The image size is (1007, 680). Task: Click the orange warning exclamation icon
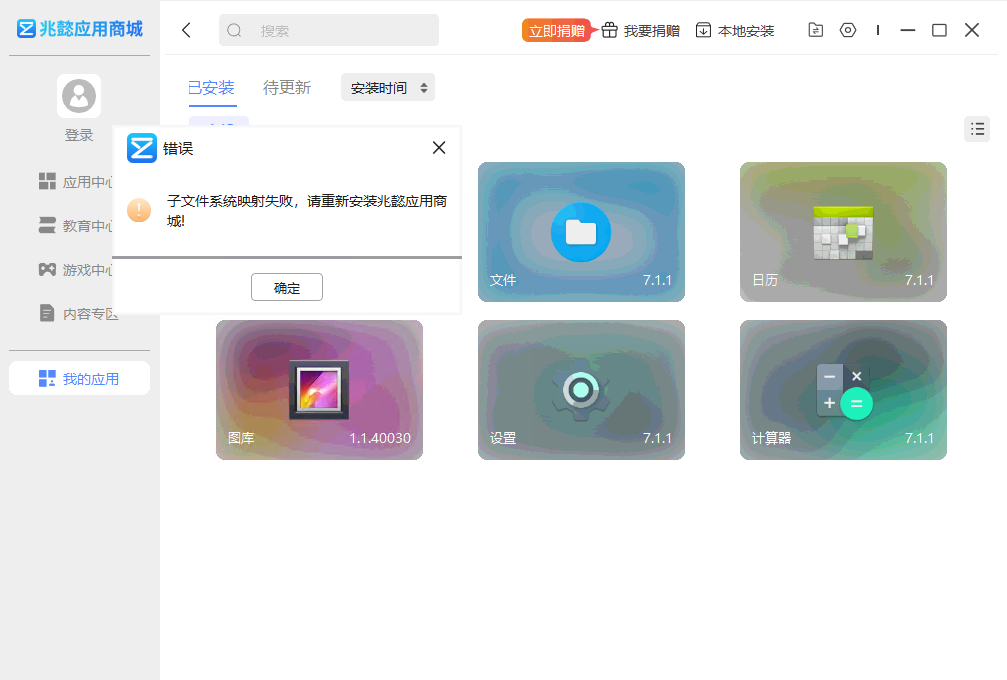(139, 210)
